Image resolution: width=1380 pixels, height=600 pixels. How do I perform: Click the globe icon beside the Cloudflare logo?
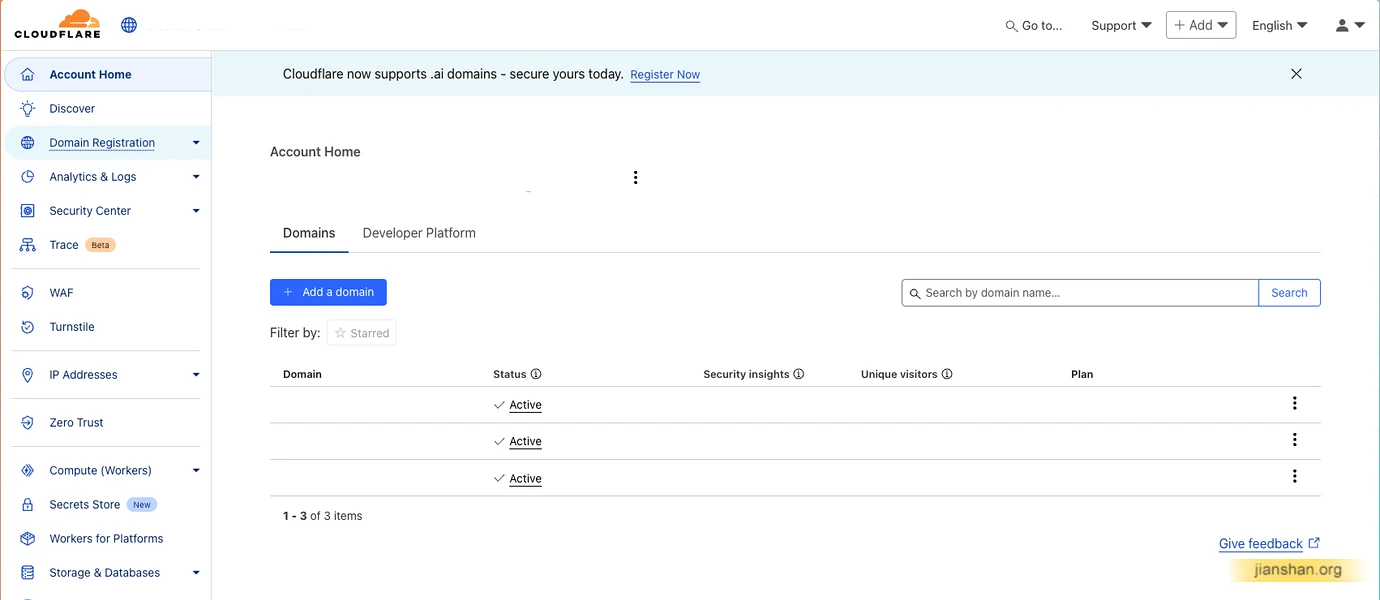129,25
